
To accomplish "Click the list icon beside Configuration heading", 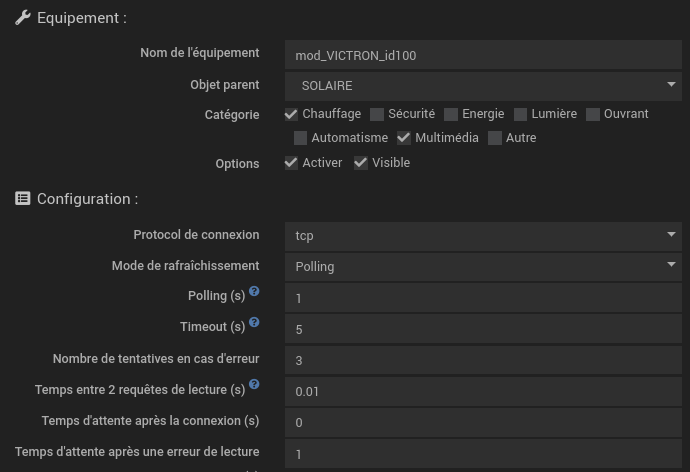I will click(x=23, y=199).
